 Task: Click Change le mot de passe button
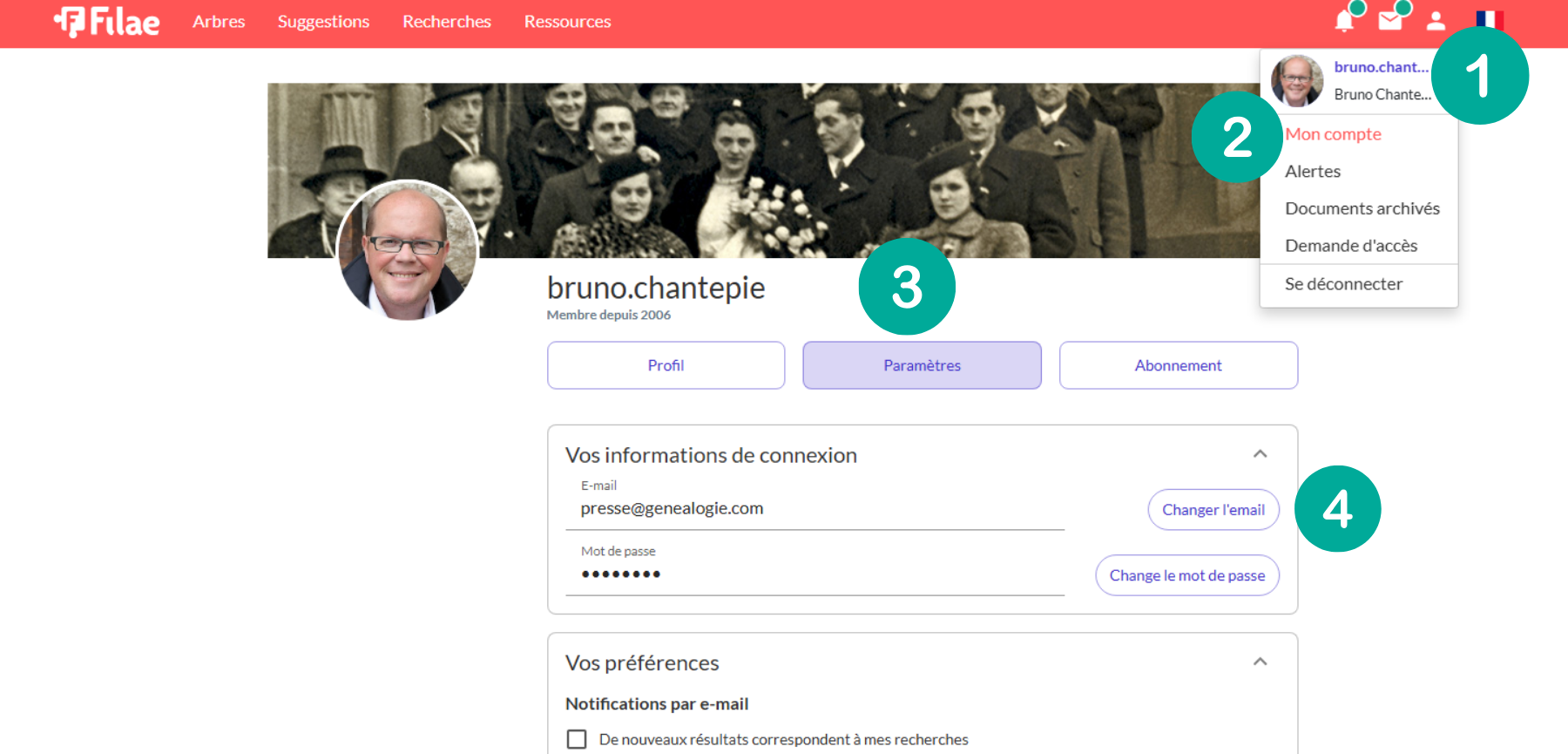point(1186,575)
